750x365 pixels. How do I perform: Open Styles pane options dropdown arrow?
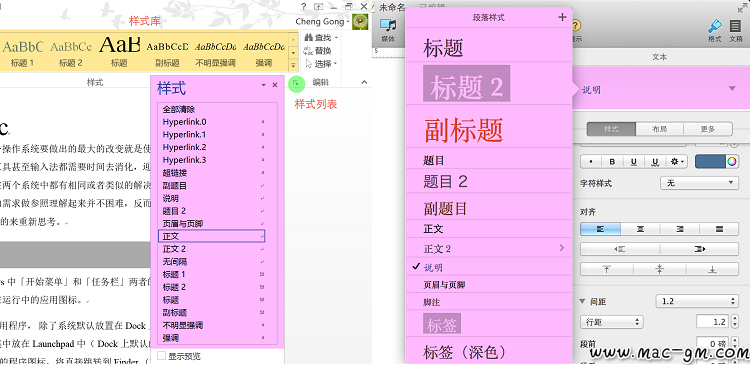pyautogui.click(x=264, y=85)
